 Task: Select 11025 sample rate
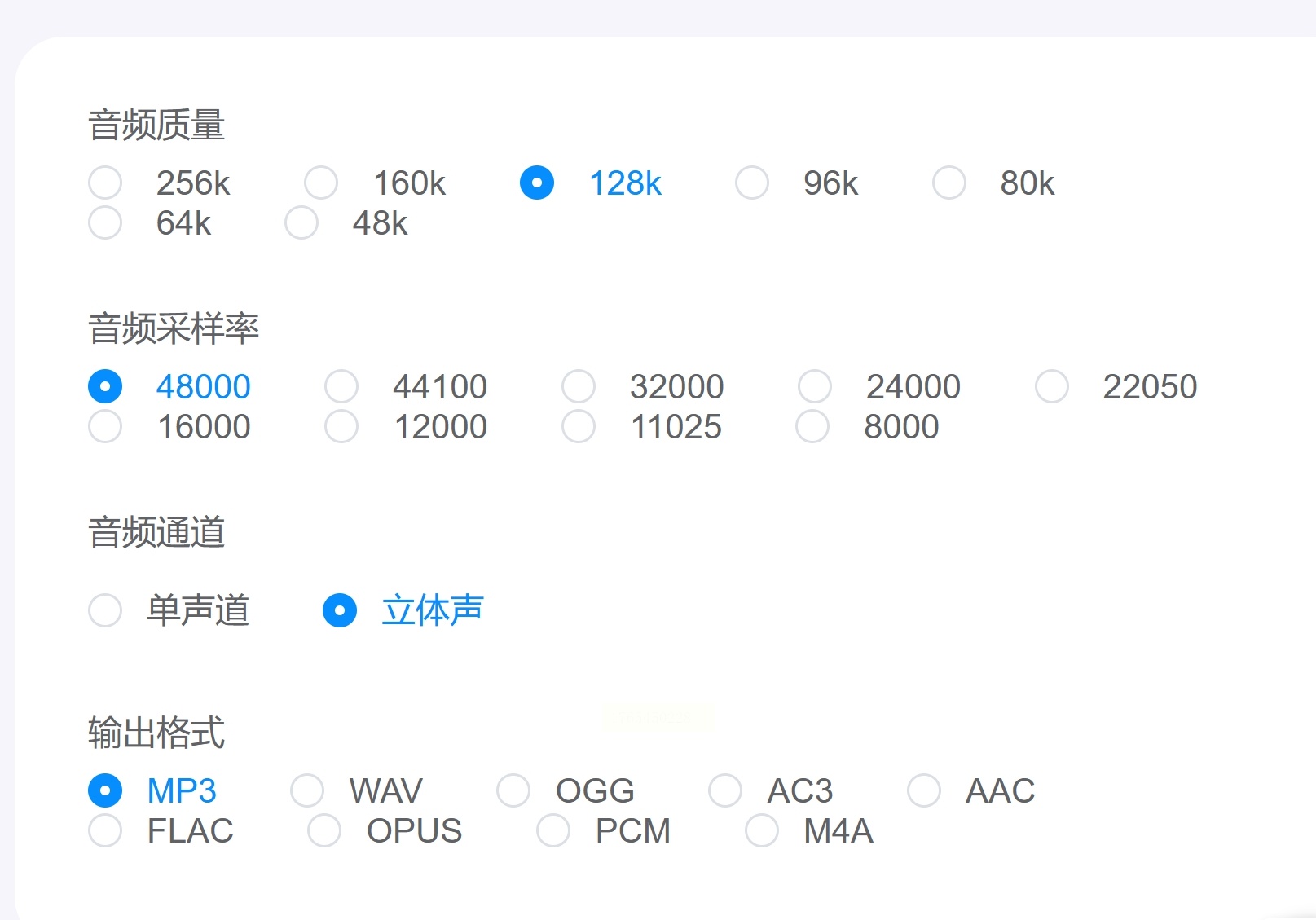coord(579,426)
